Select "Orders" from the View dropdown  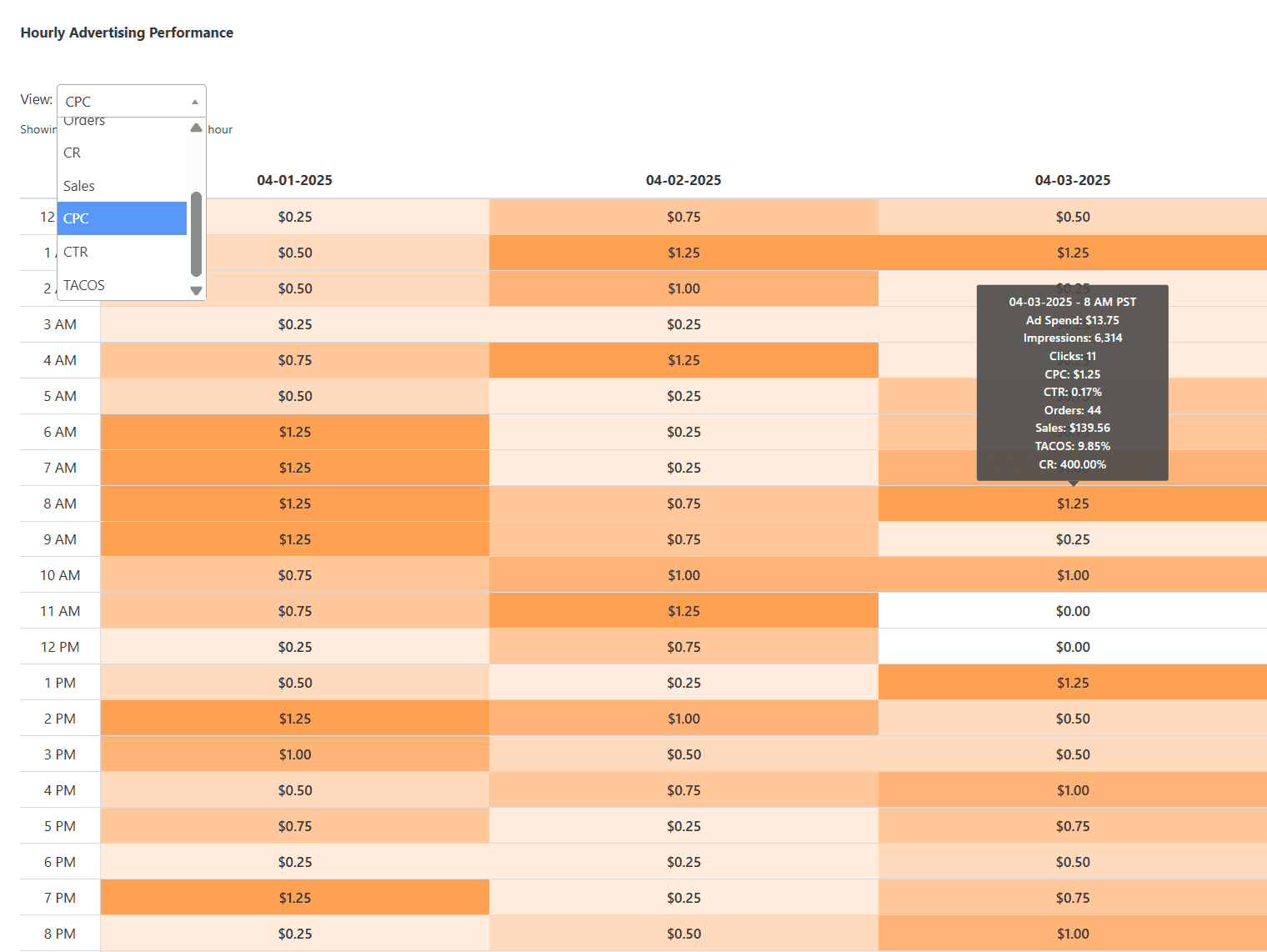tap(83, 119)
